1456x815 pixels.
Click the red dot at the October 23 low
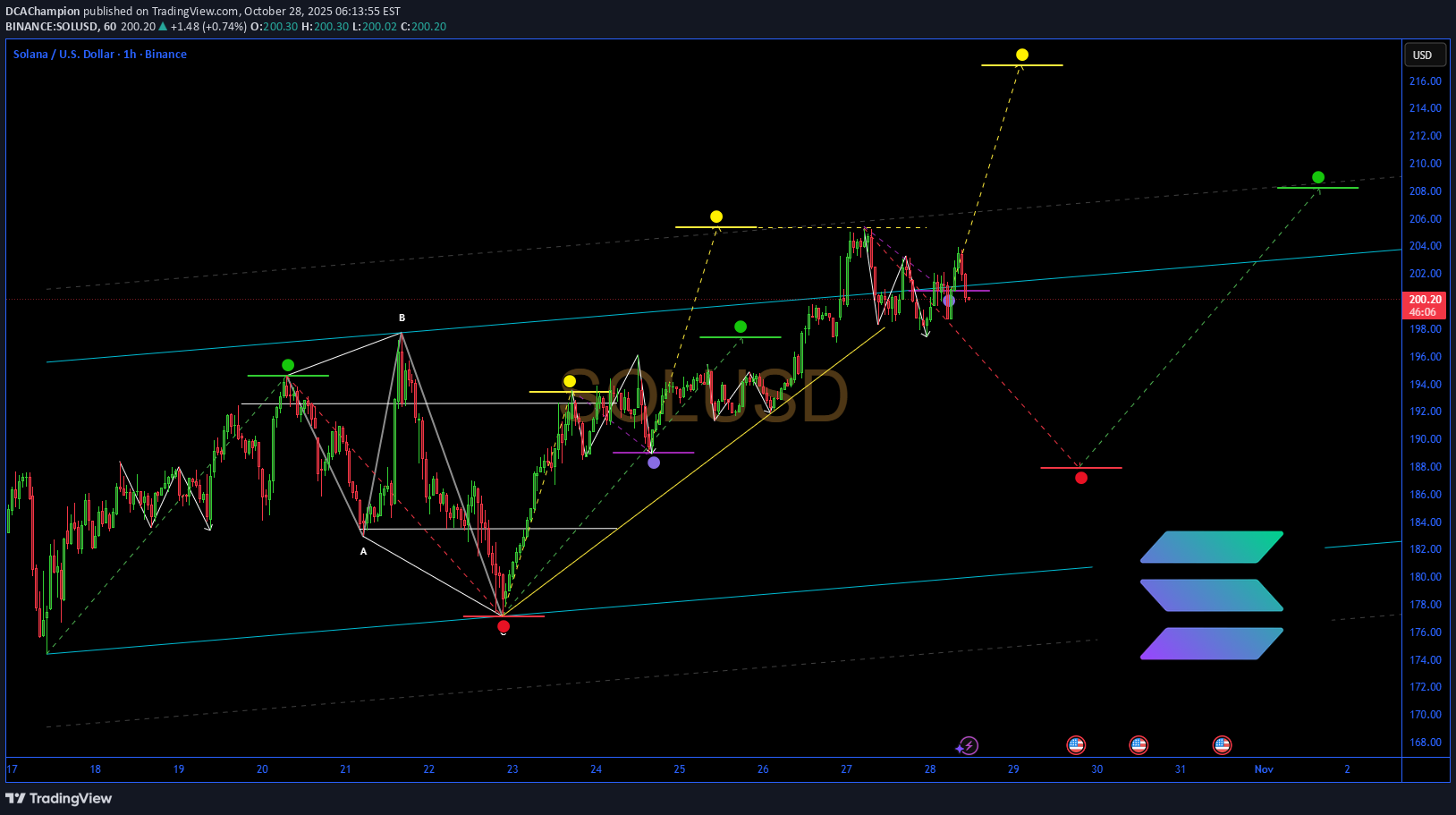504,626
